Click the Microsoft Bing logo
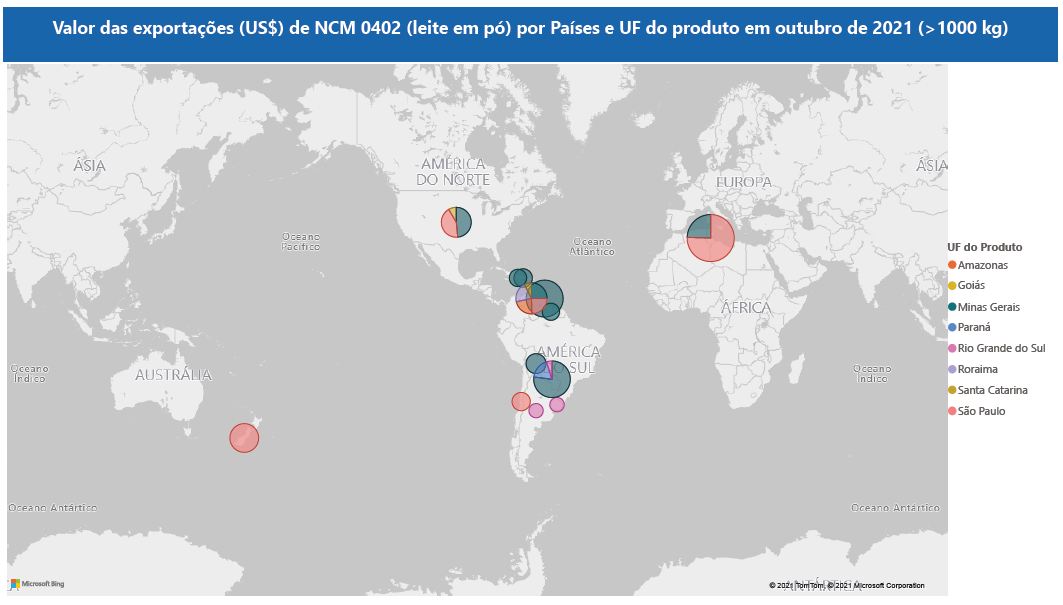Screen dimensions: 1063x605 coord(38,583)
